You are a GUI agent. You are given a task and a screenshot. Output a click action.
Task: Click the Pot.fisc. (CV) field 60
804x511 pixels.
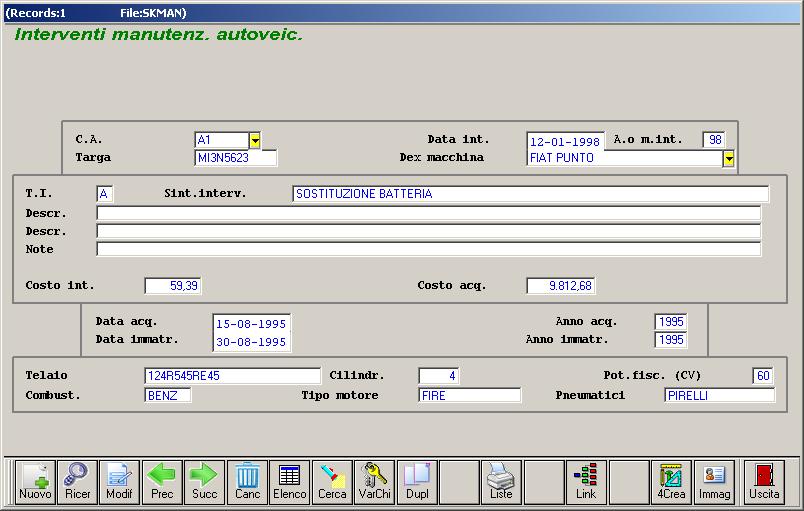coord(763,375)
